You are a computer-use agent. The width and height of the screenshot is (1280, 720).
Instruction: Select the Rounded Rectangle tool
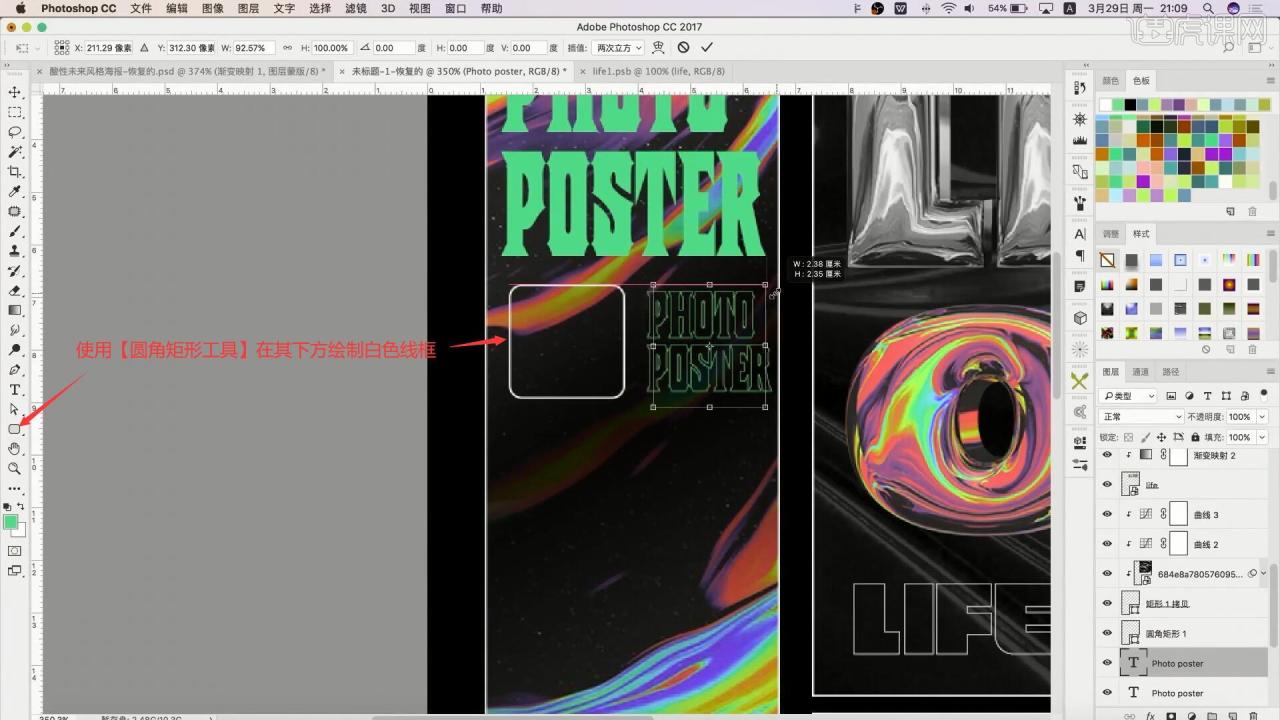[x=15, y=429]
